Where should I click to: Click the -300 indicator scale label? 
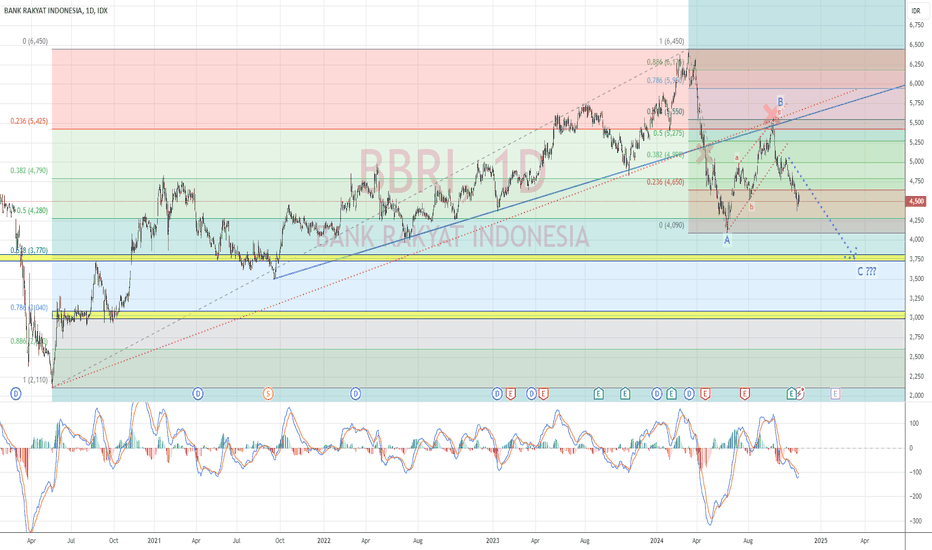coord(915,521)
